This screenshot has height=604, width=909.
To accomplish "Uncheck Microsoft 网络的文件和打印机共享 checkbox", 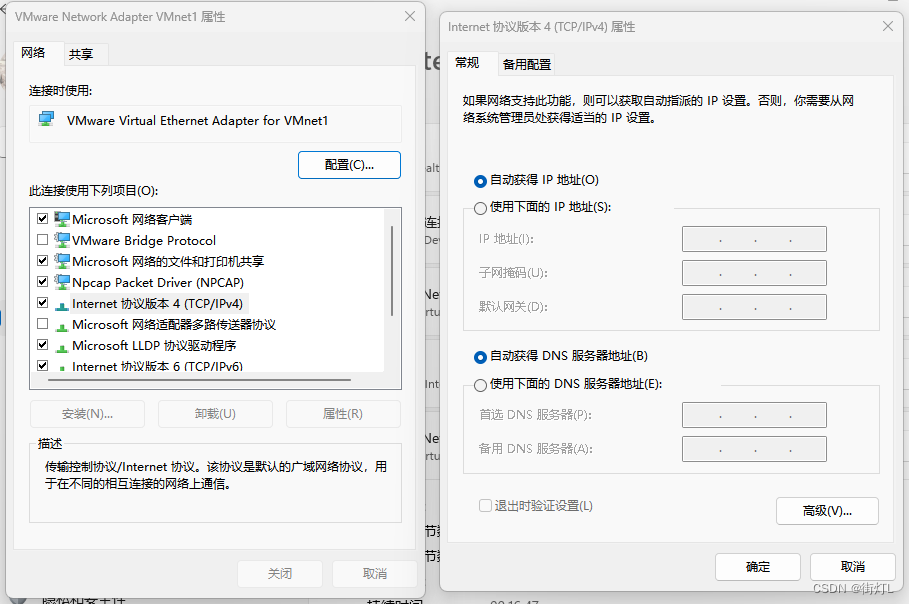I will [x=42, y=260].
